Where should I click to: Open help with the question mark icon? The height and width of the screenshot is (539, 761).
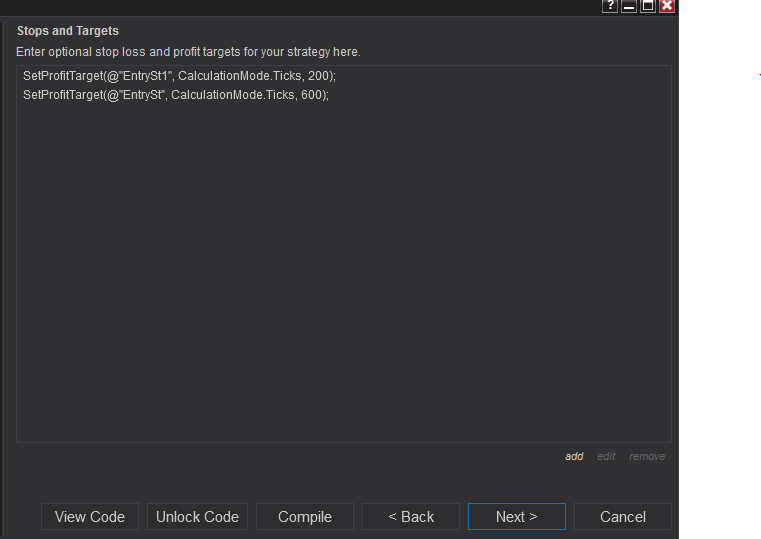610,6
